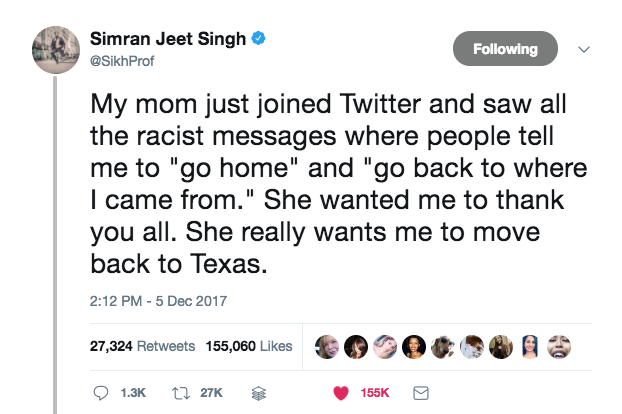
Task: Like the tweet with the heart icon
Action: click(339, 394)
